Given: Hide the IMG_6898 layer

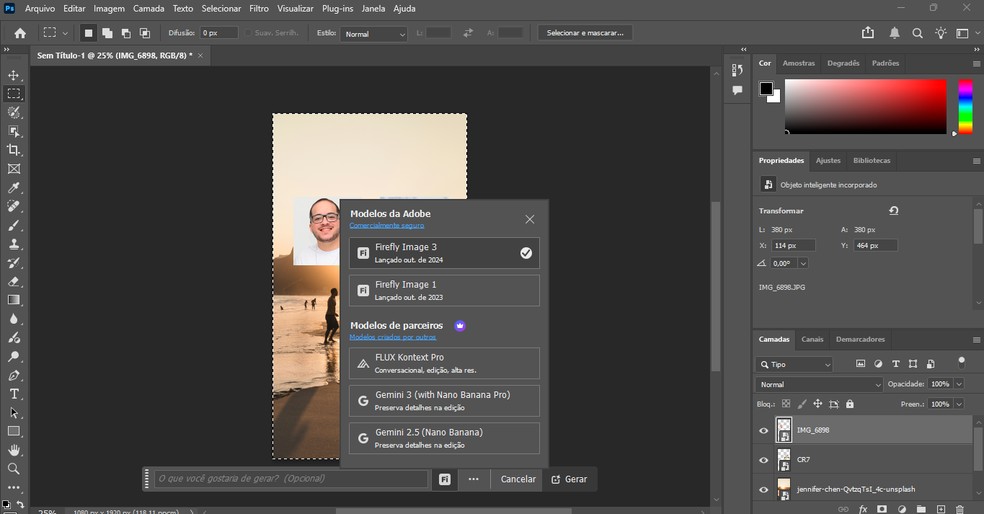Looking at the screenshot, I should tap(764, 430).
